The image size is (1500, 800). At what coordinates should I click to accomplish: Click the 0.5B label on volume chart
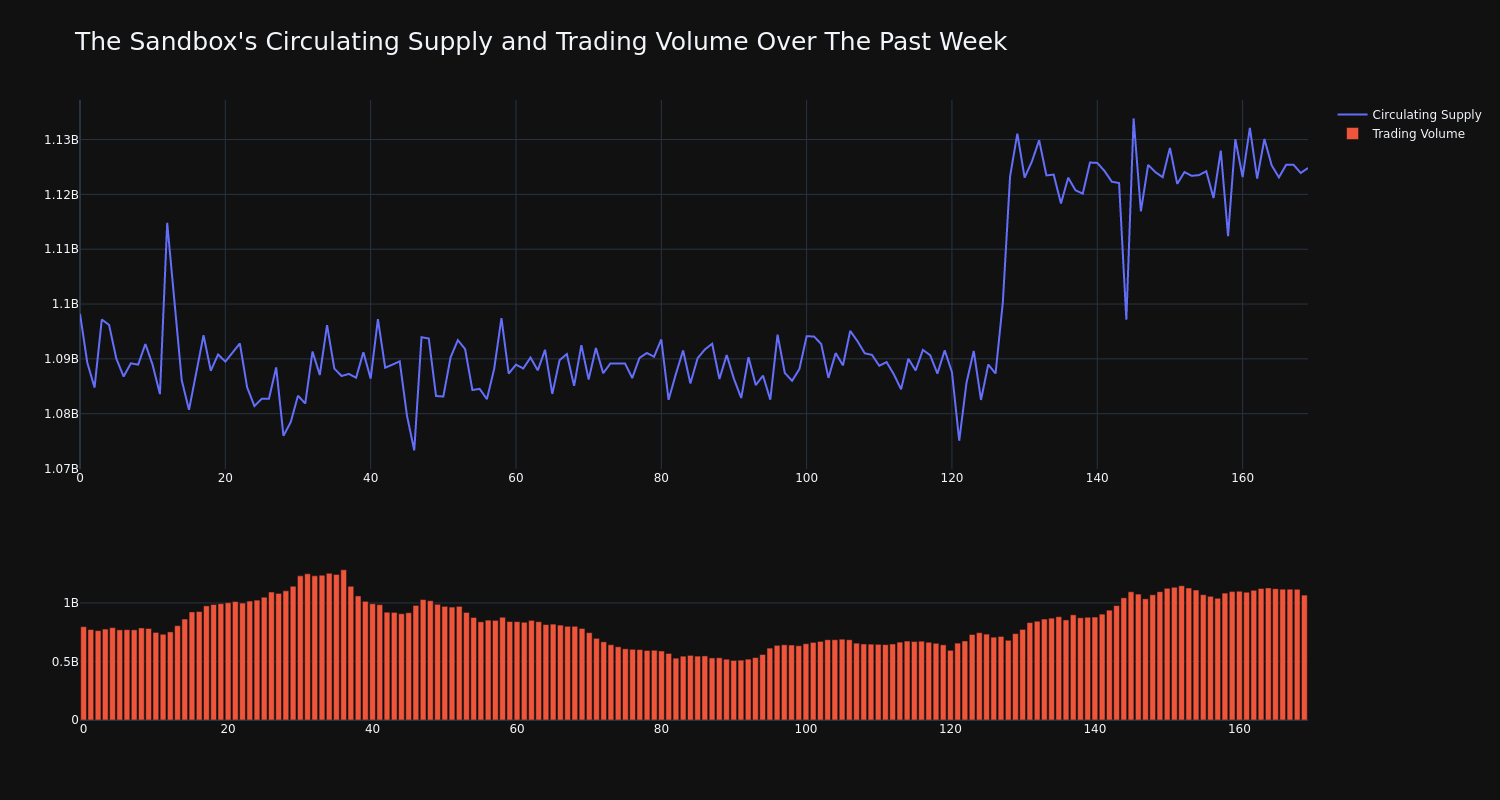[65, 662]
